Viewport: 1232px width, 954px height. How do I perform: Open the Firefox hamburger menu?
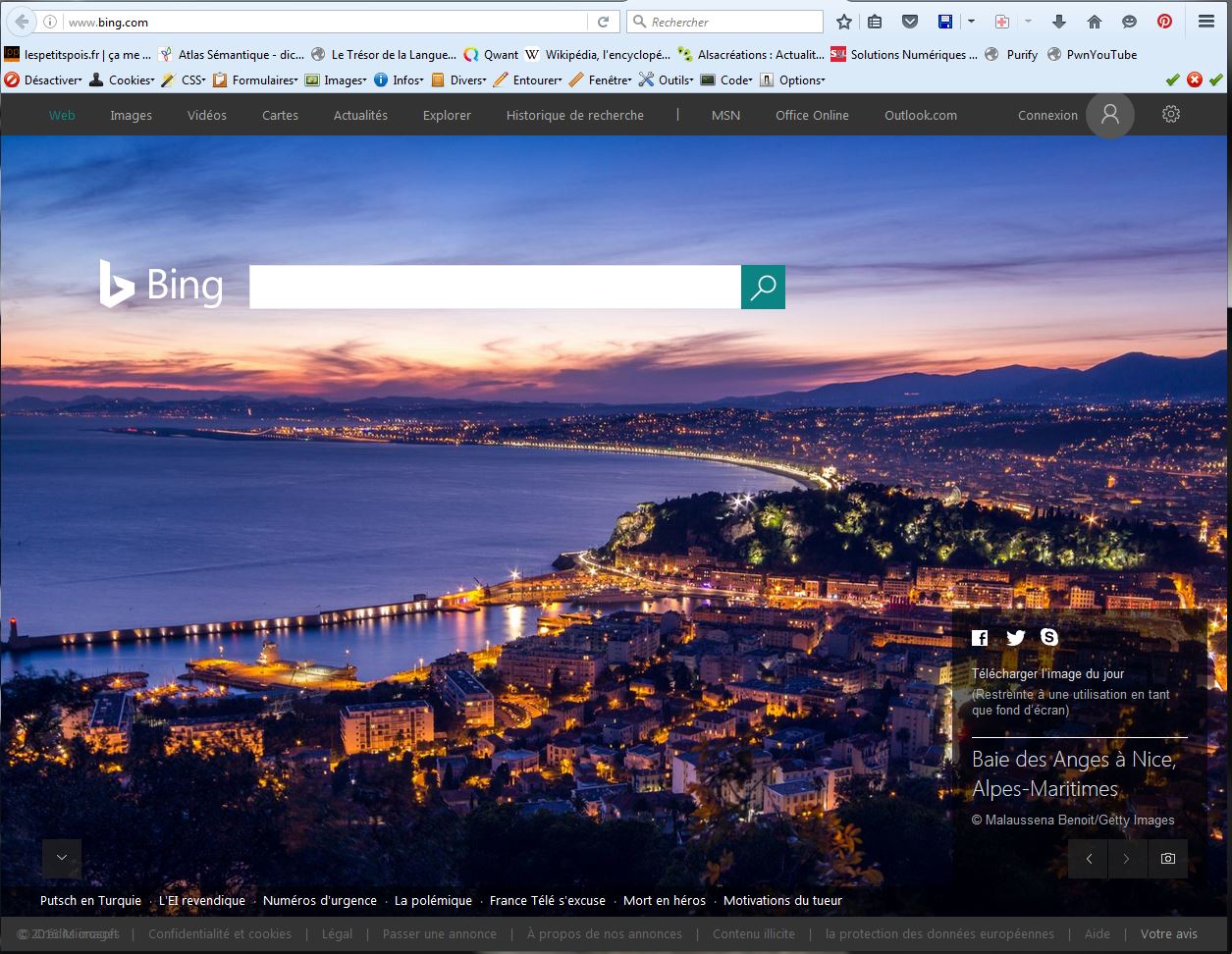[1206, 22]
